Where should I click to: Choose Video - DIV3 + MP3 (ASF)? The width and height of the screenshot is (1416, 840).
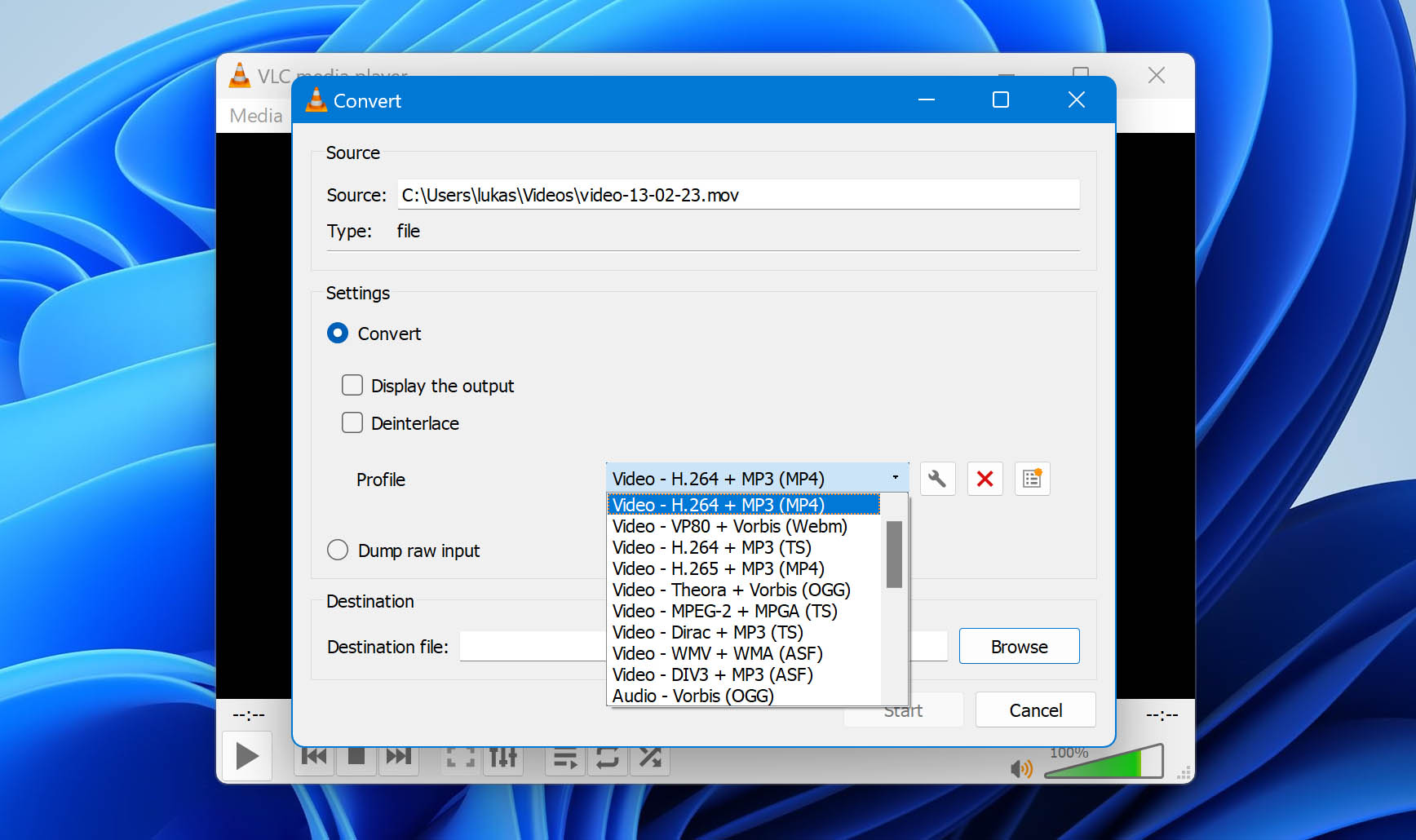[x=744, y=674]
